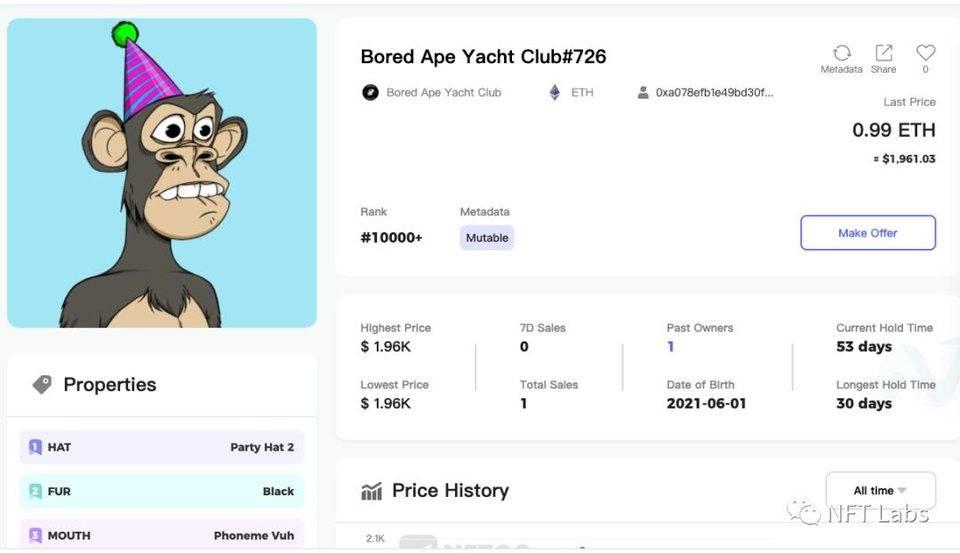Select the FUR Black property row
The image size is (960, 553).
pos(162,491)
